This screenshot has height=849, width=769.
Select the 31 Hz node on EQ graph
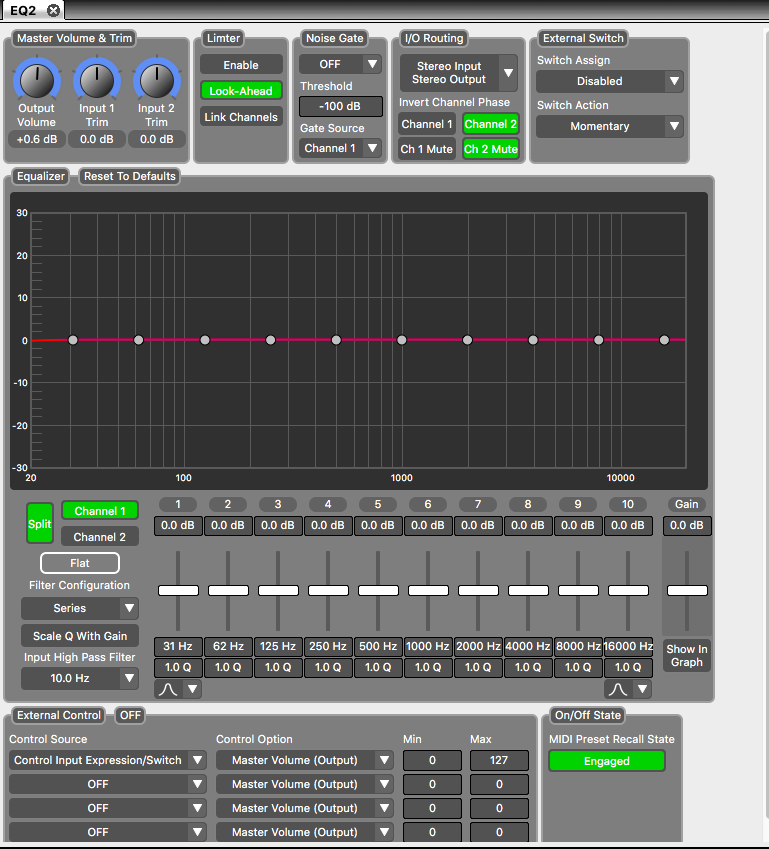tap(73, 340)
